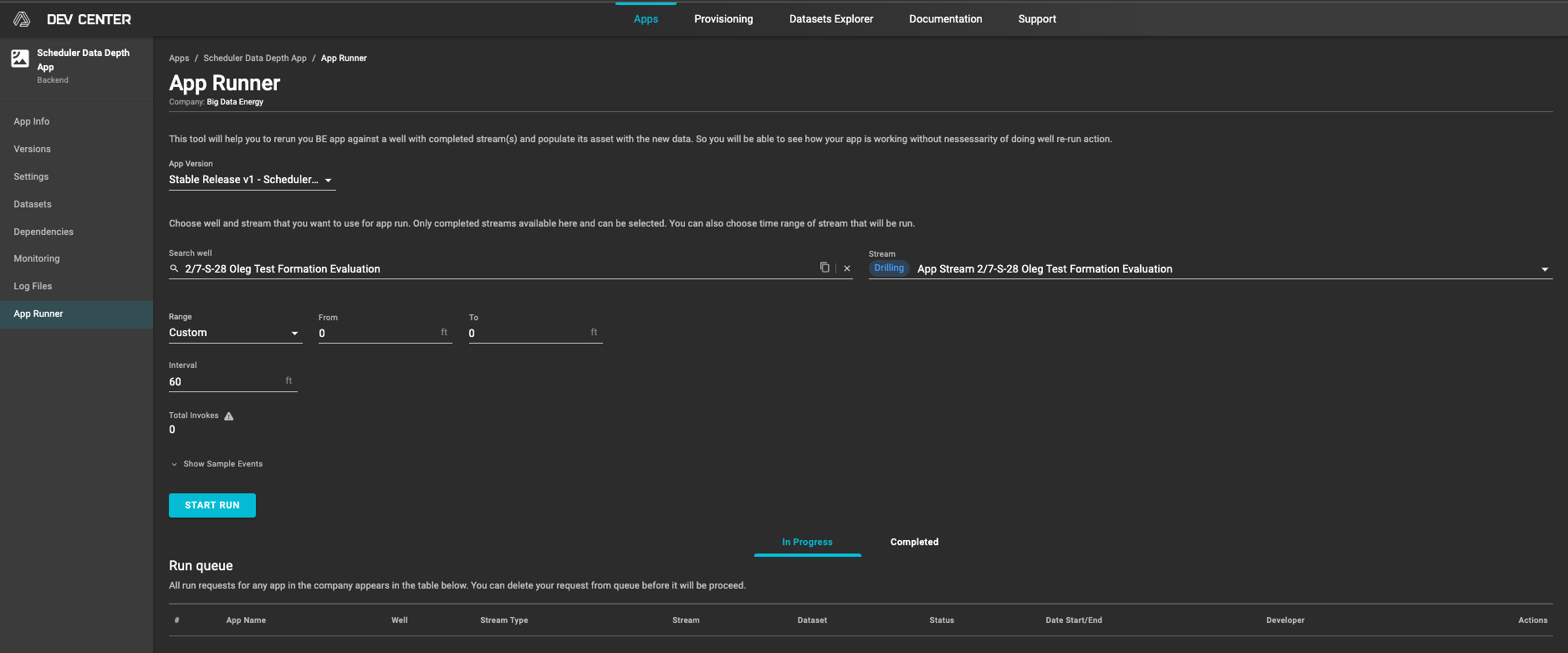This screenshot has width=1568, height=653.
Task: Go to Scheduler Data Depth App breadcrumb
Action: point(255,59)
